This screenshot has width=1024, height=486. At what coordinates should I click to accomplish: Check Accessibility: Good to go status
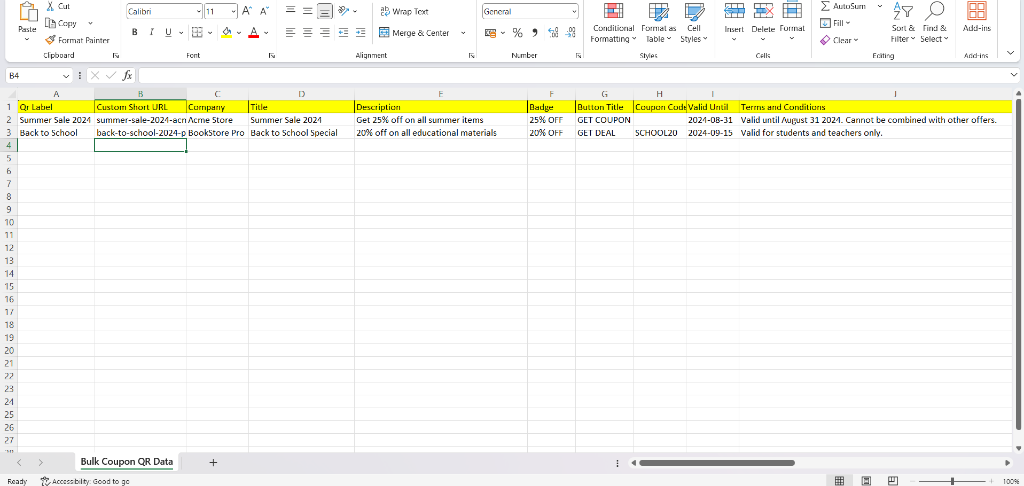[85, 481]
